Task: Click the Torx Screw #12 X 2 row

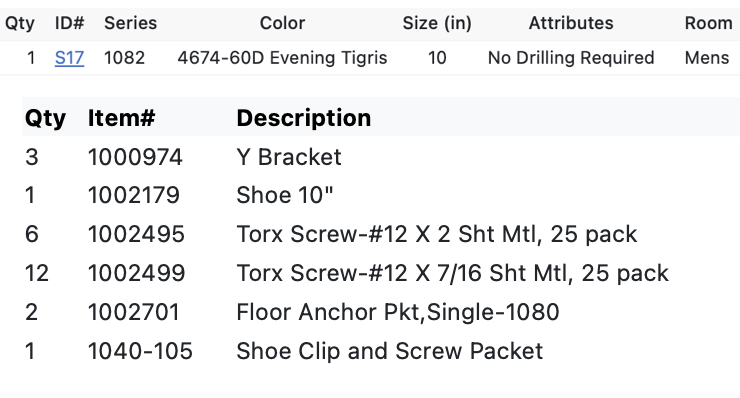Action: [380, 234]
